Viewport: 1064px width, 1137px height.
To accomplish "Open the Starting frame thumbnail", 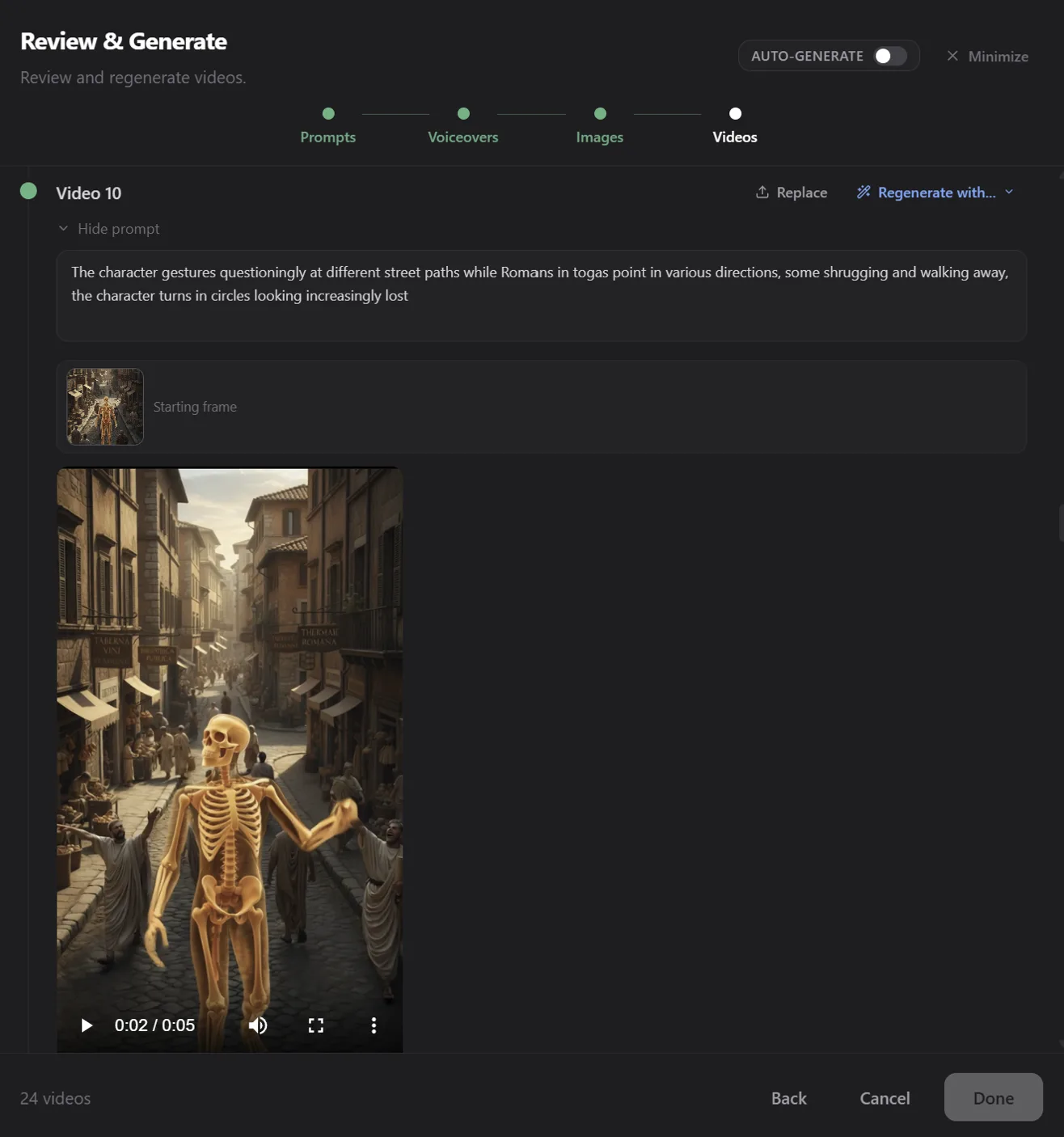I will coord(105,407).
